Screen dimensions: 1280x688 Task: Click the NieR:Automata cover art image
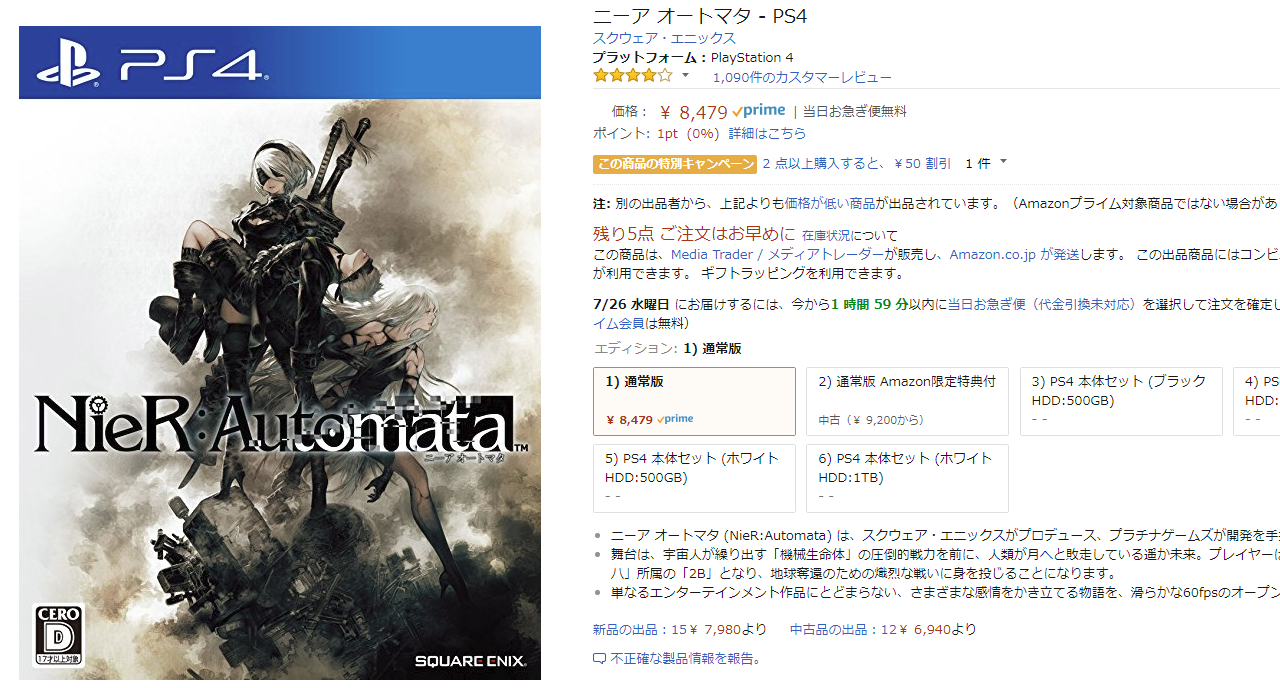click(x=280, y=353)
